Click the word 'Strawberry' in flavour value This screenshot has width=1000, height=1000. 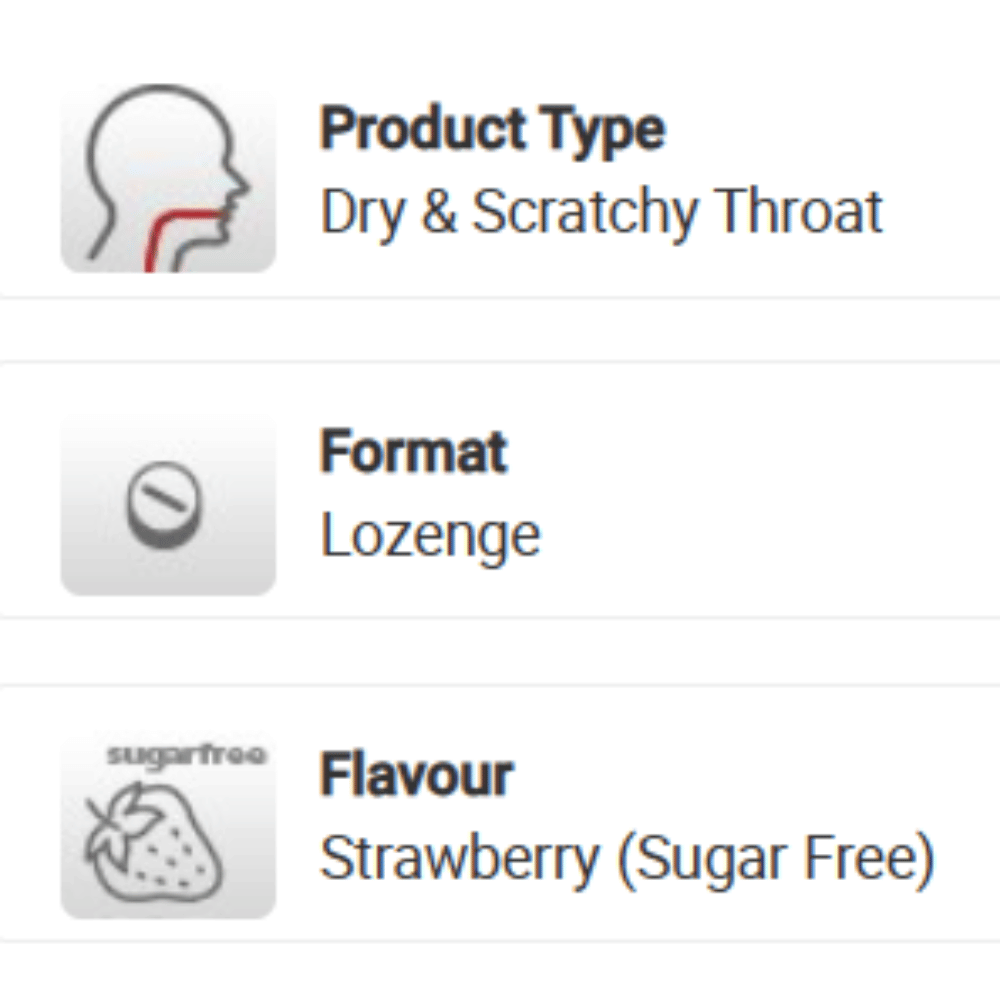(459, 859)
